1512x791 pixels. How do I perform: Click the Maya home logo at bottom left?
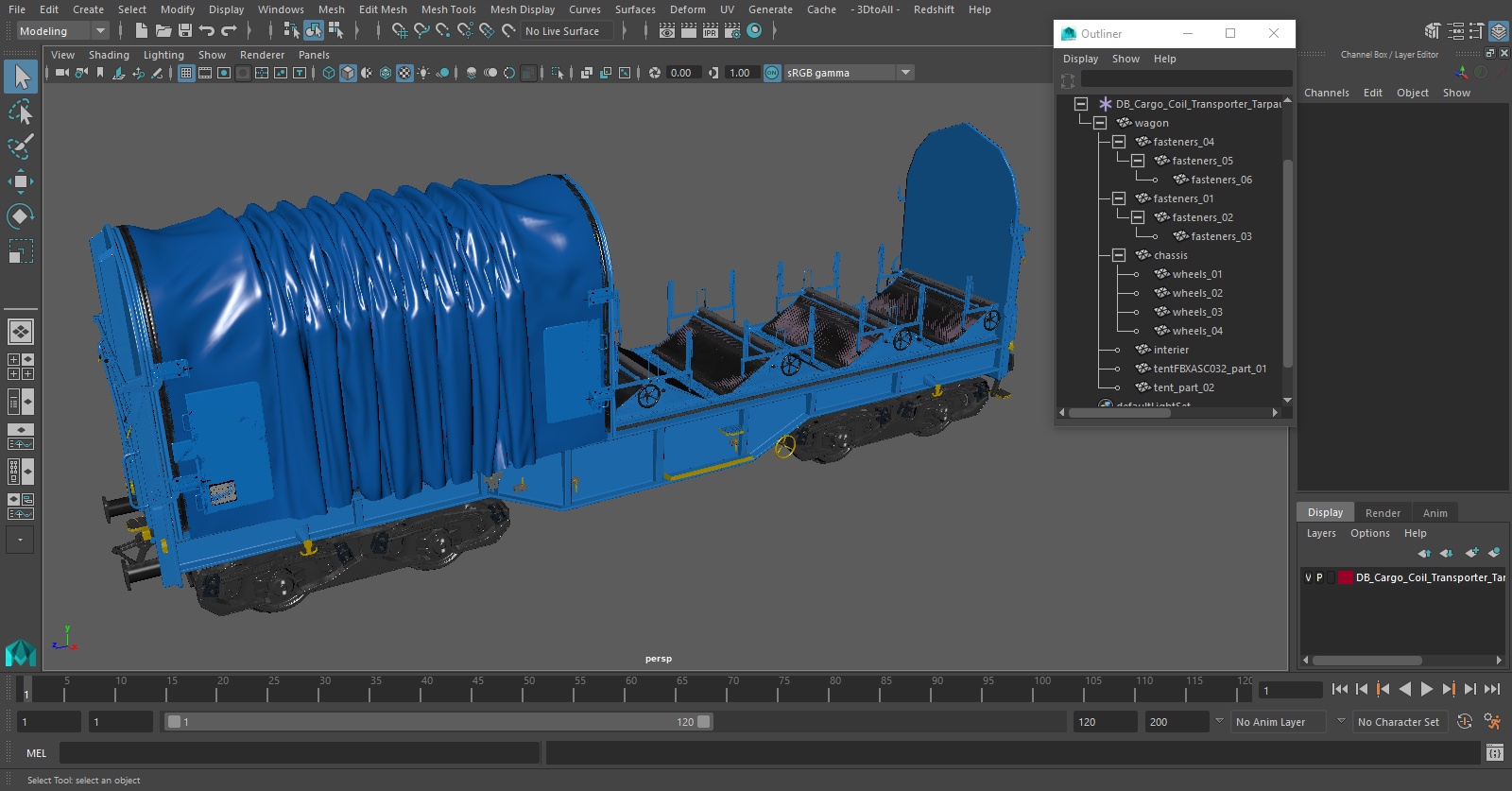[x=21, y=653]
